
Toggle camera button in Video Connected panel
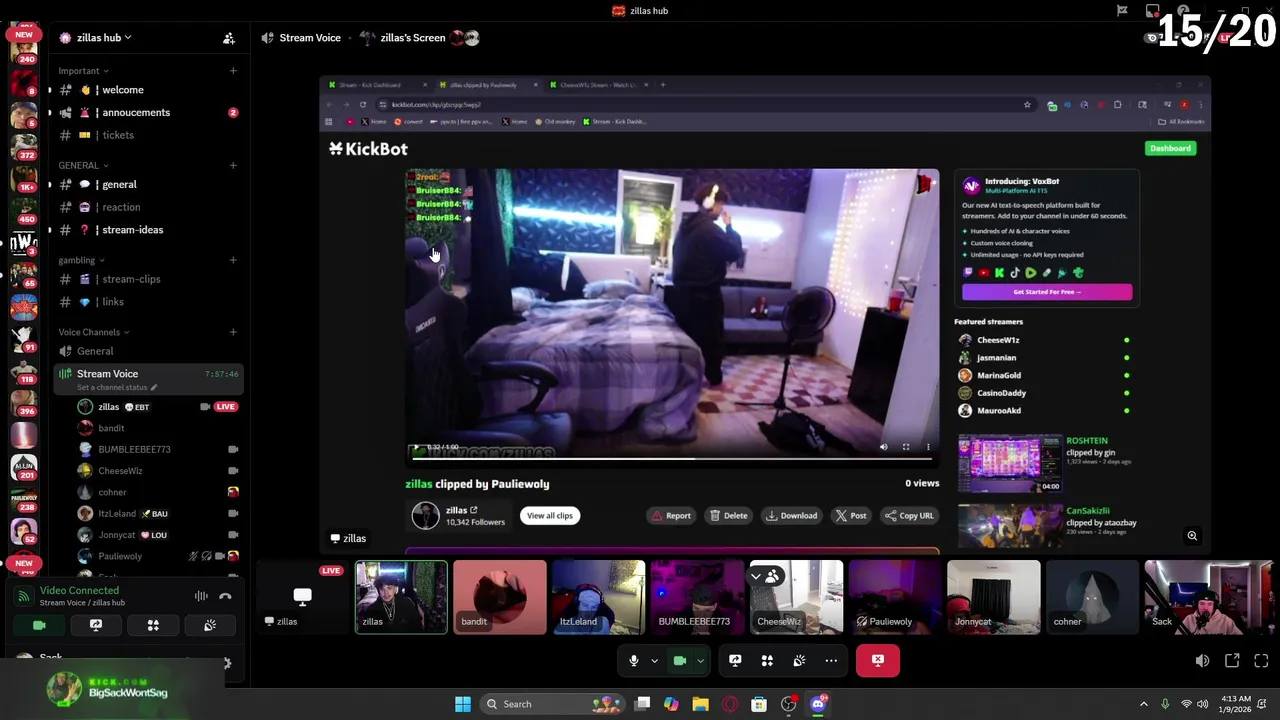tap(39, 625)
